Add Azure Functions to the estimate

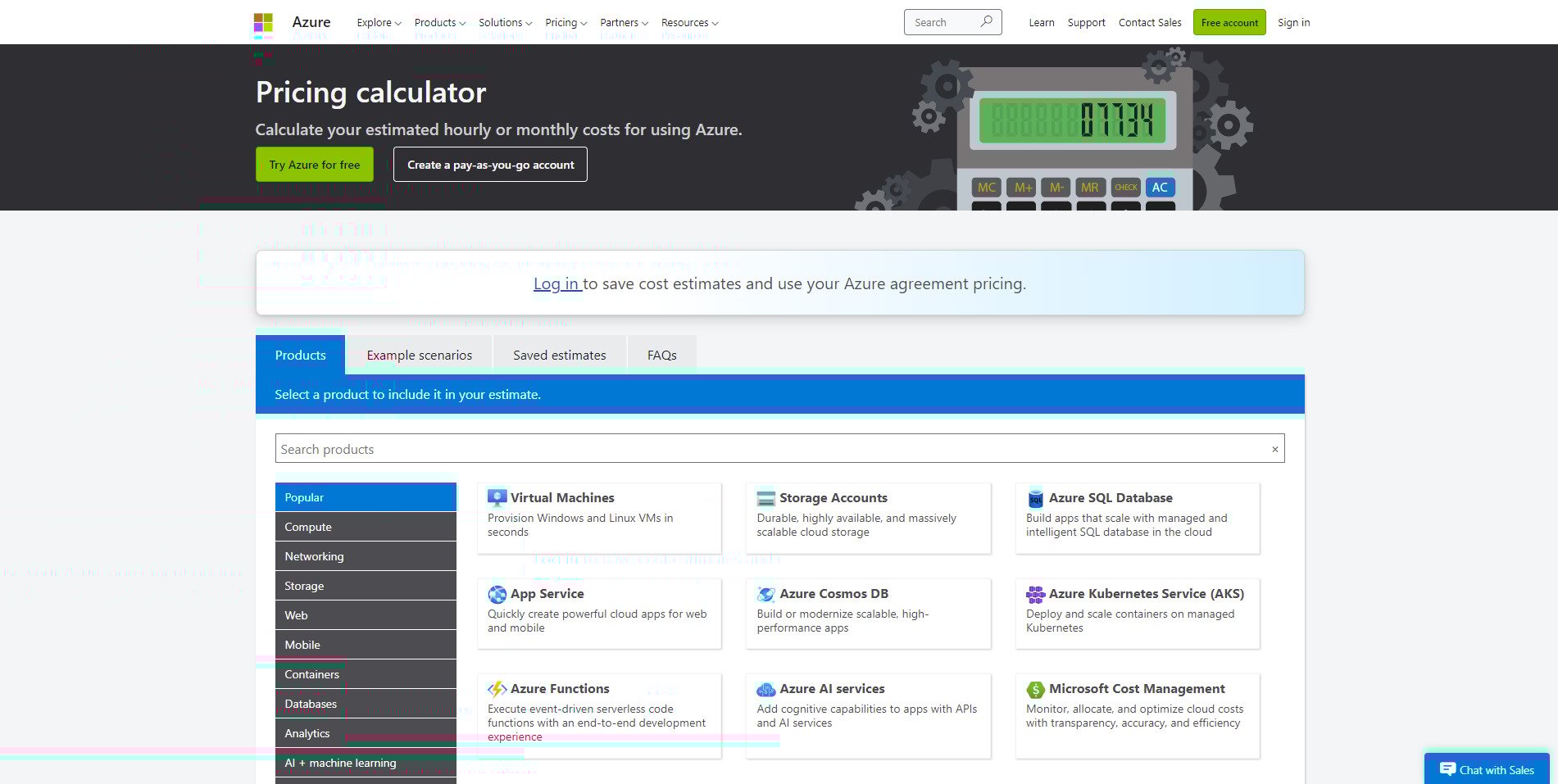[x=599, y=716]
